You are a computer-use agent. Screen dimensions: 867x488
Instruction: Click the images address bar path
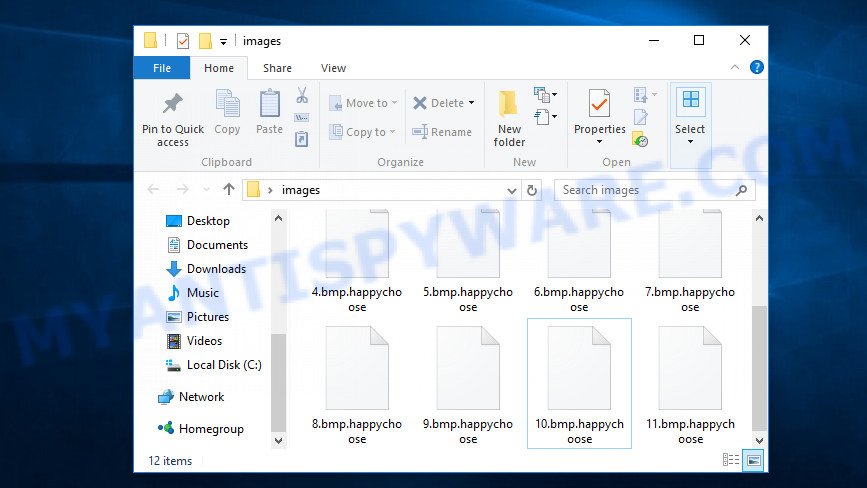pyautogui.click(x=301, y=190)
